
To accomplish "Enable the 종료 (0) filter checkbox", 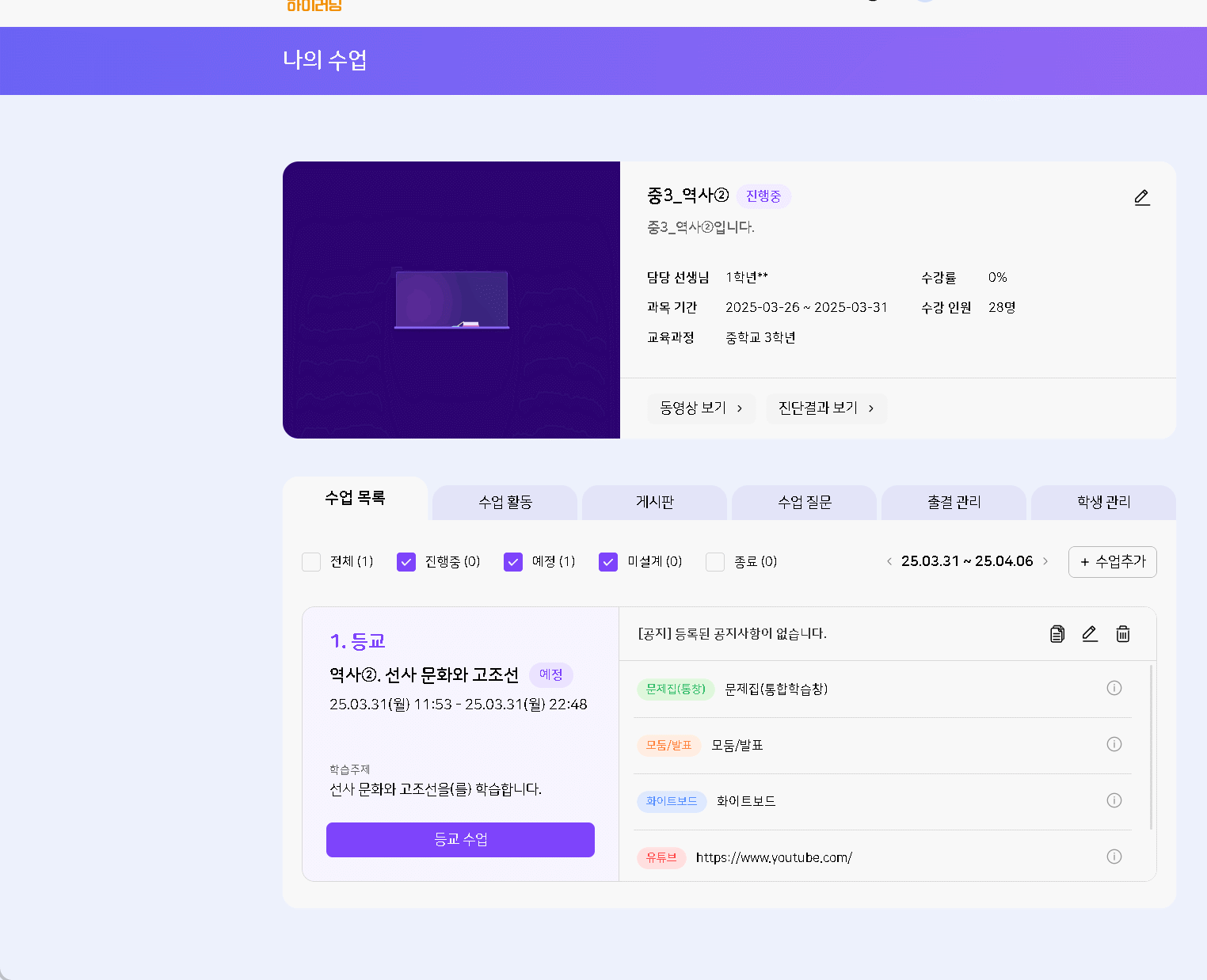I will pyautogui.click(x=715, y=562).
